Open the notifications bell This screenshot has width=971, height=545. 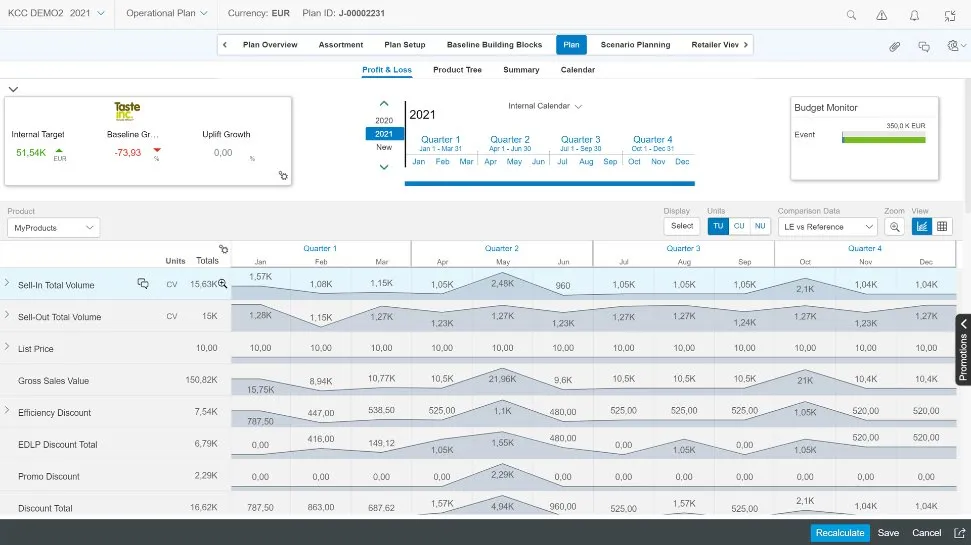click(914, 15)
